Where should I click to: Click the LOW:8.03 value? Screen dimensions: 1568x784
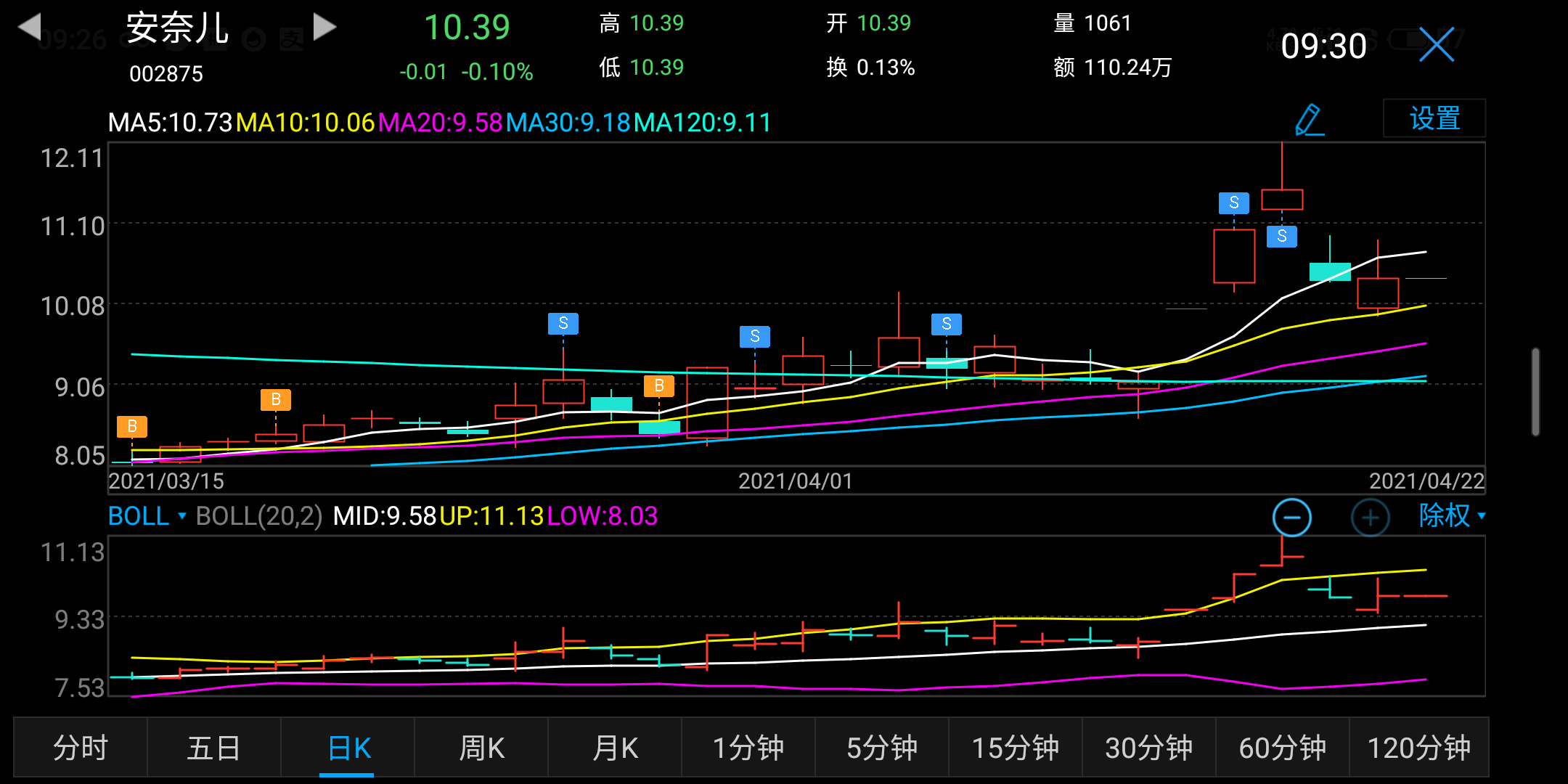tap(603, 516)
